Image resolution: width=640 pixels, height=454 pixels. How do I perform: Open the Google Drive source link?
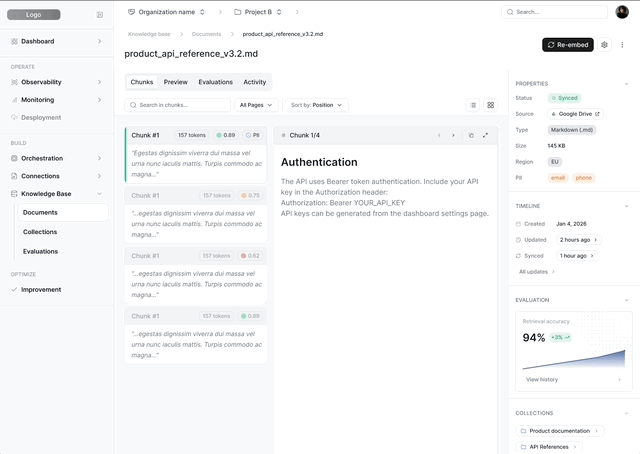click(576, 114)
